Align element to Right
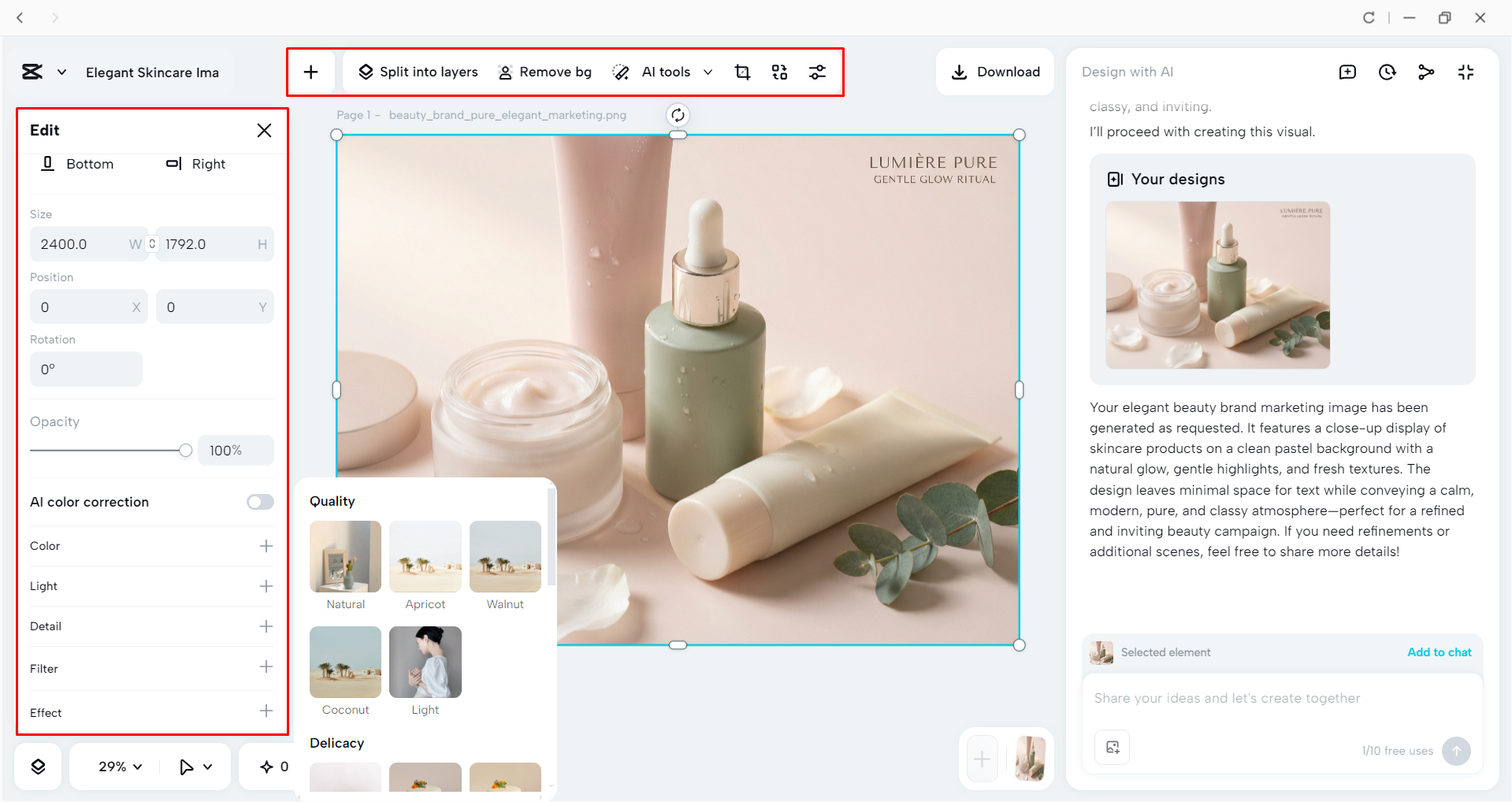Image resolution: width=1512 pixels, height=802 pixels. (x=195, y=164)
